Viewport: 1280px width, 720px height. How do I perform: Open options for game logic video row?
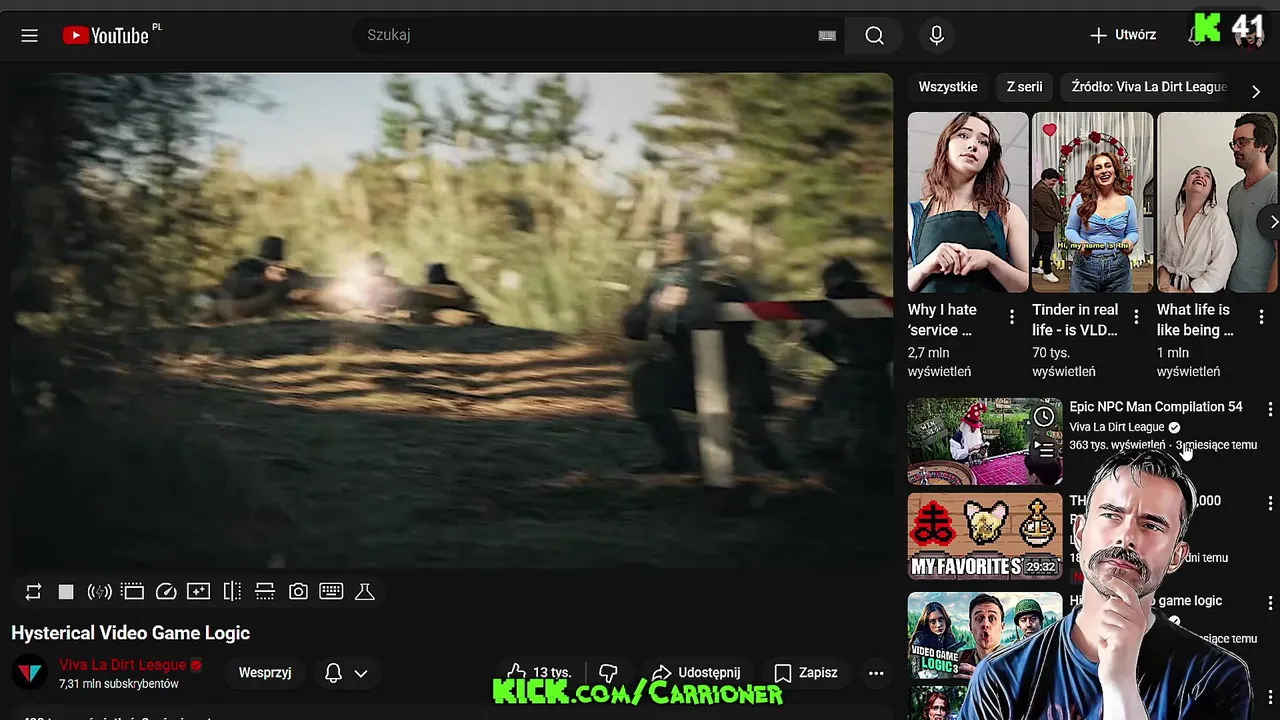pos(1270,604)
